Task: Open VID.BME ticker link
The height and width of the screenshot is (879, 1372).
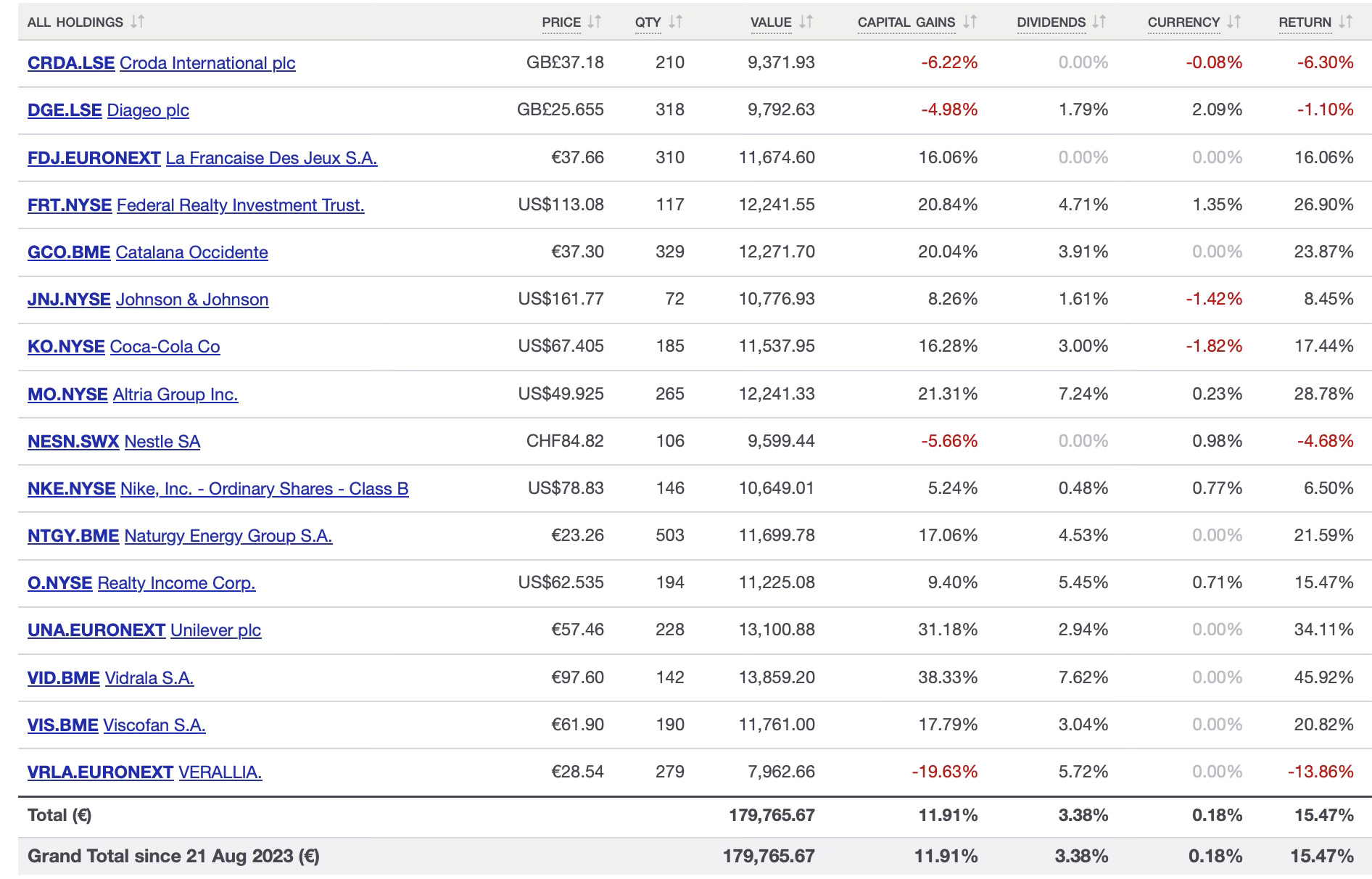Action: coord(64,678)
